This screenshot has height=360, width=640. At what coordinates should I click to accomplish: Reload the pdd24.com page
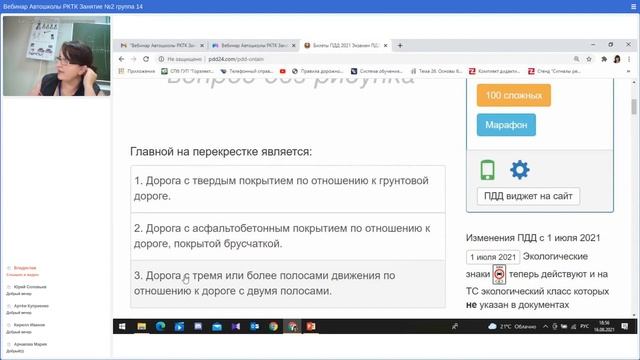(x=146, y=59)
